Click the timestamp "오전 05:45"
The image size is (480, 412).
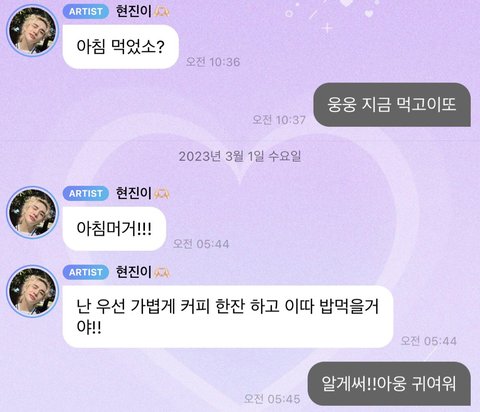[x=272, y=399]
